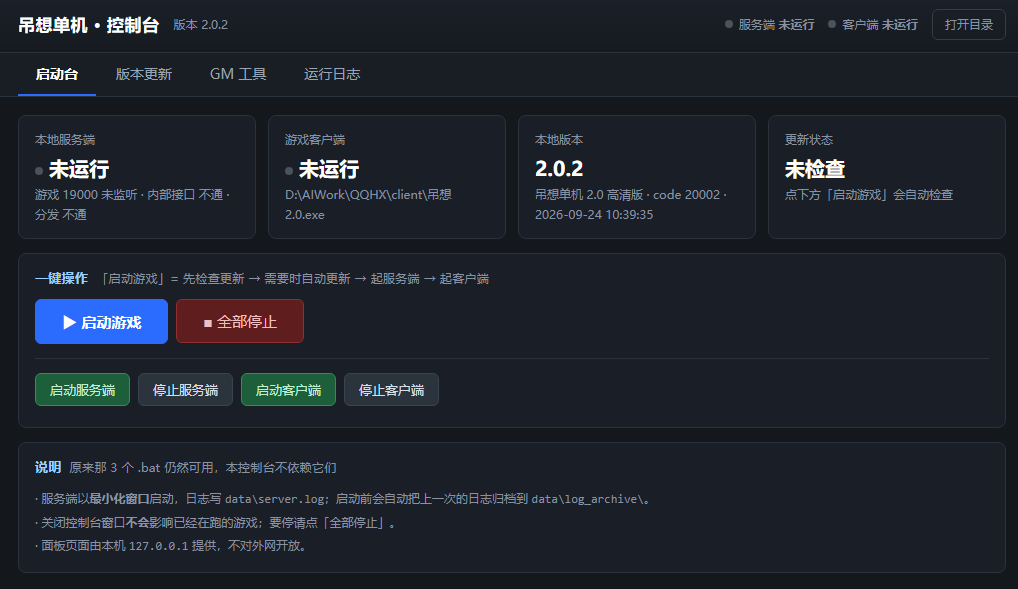Click the data\server.log note line

pyautogui.click(x=343, y=499)
